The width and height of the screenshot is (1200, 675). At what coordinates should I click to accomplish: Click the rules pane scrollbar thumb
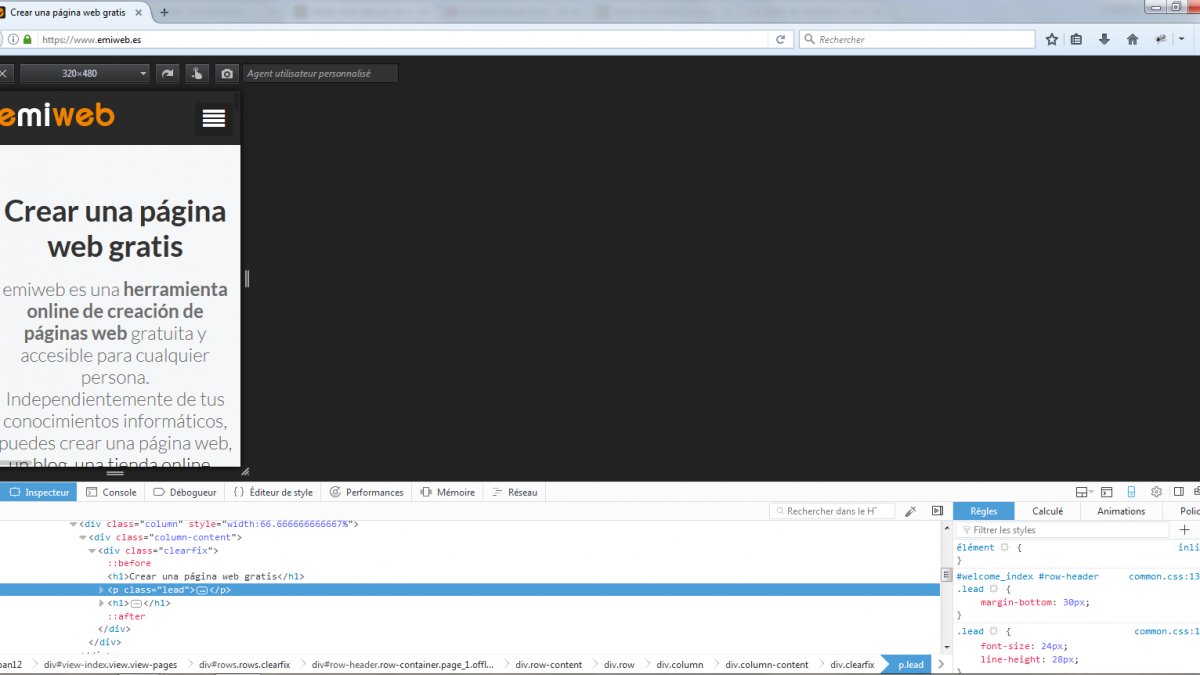tap(946, 575)
